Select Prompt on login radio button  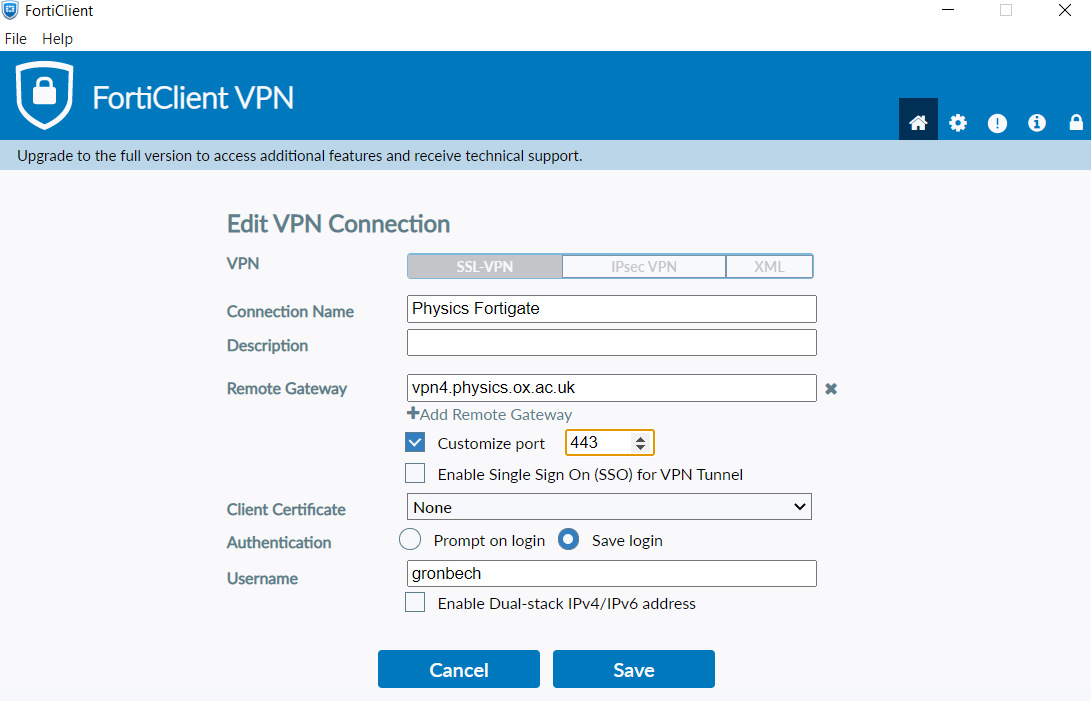(x=410, y=540)
